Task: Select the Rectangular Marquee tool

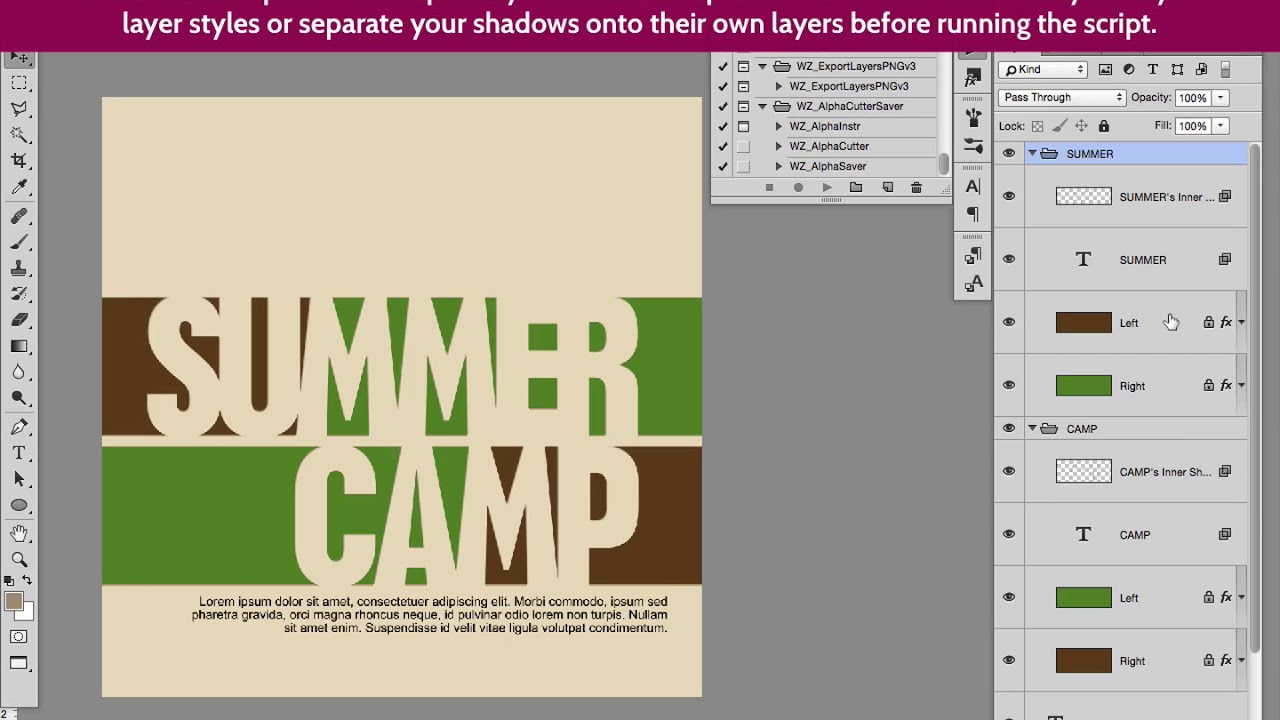Action: click(x=19, y=83)
